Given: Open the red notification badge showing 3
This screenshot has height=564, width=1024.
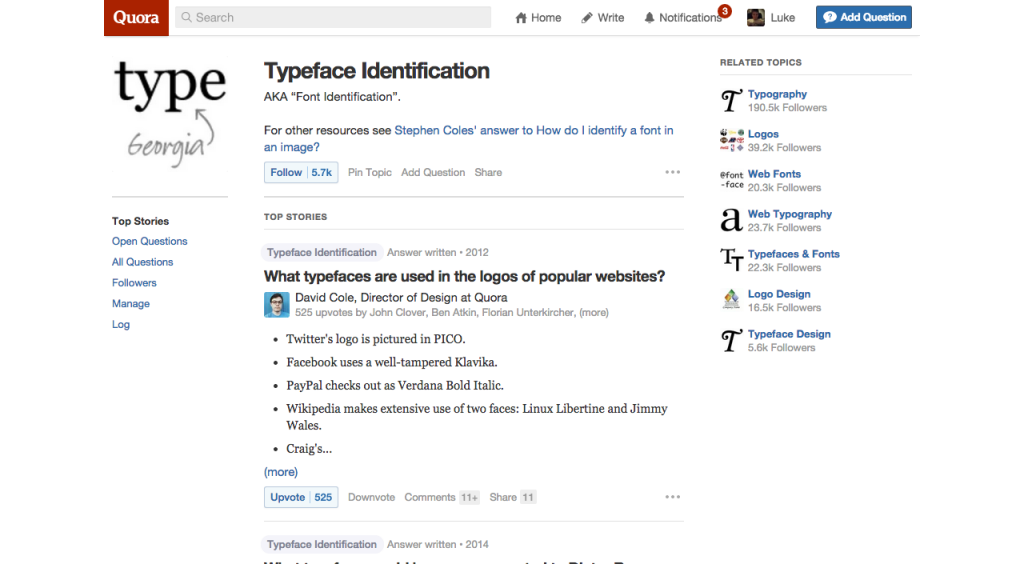Looking at the screenshot, I should coord(724,10).
